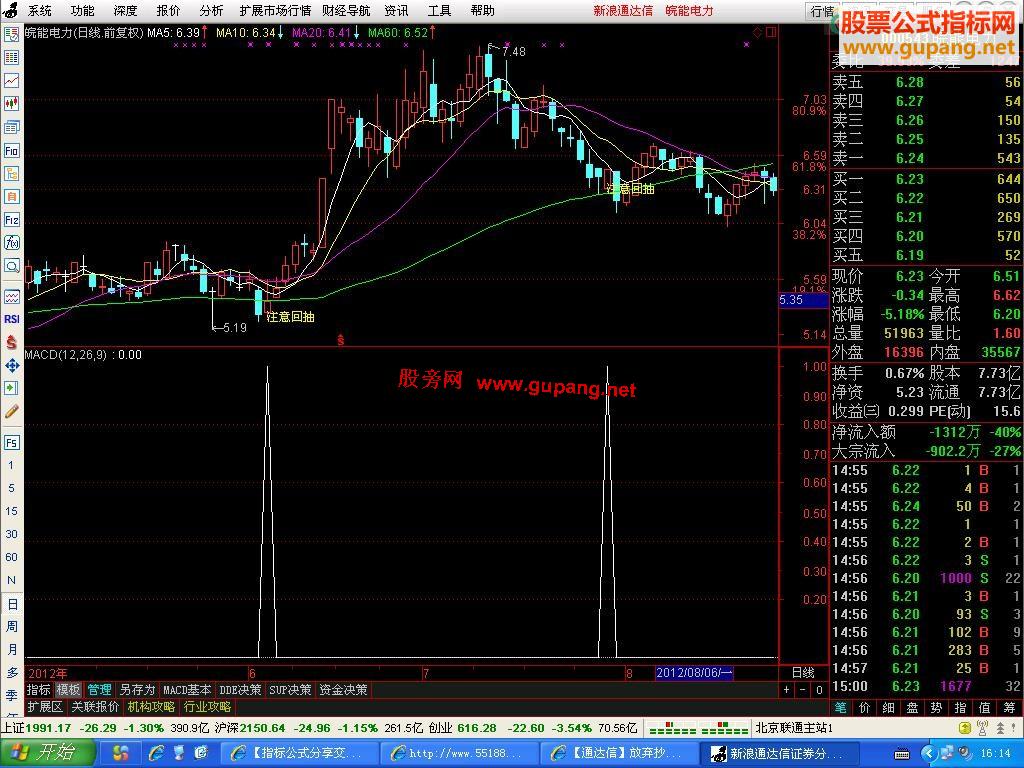Open the formula f(x) manager icon
Image resolution: width=1024 pixels, height=768 pixels.
(12, 243)
